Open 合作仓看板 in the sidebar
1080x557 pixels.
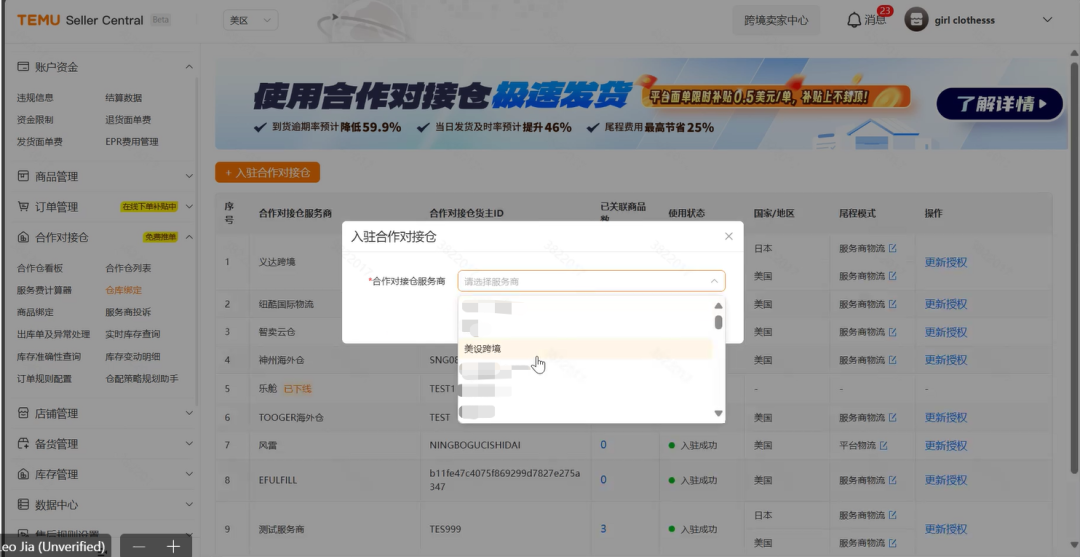point(40,269)
